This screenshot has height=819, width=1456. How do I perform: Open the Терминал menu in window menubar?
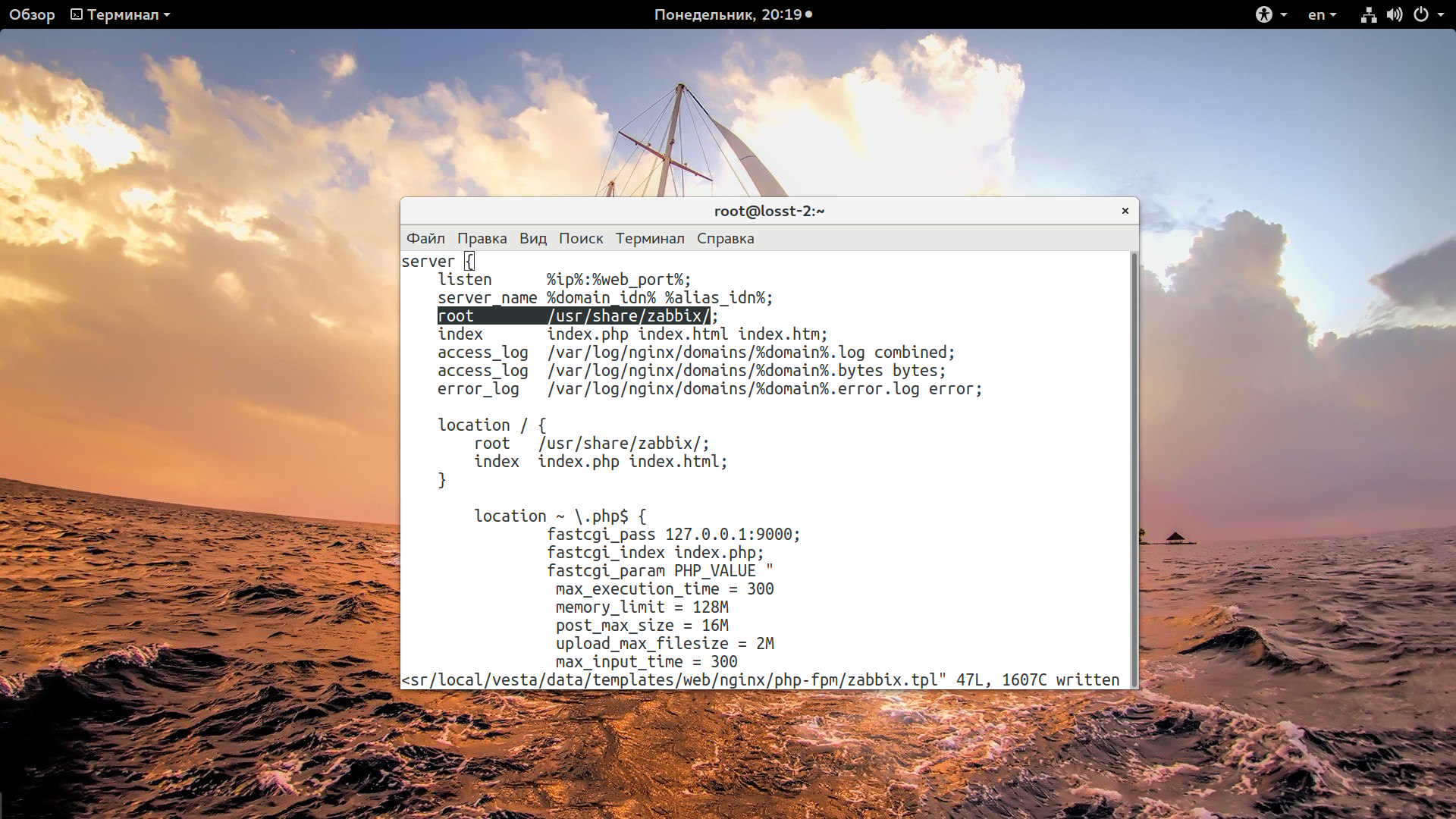click(650, 238)
